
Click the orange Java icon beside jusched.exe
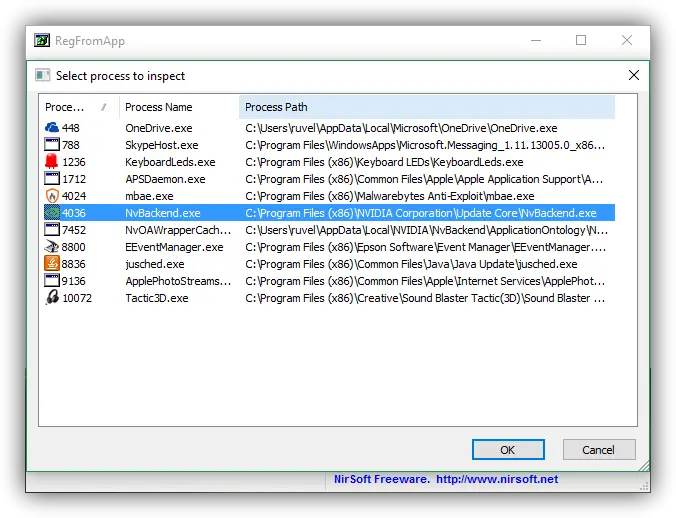point(52,263)
